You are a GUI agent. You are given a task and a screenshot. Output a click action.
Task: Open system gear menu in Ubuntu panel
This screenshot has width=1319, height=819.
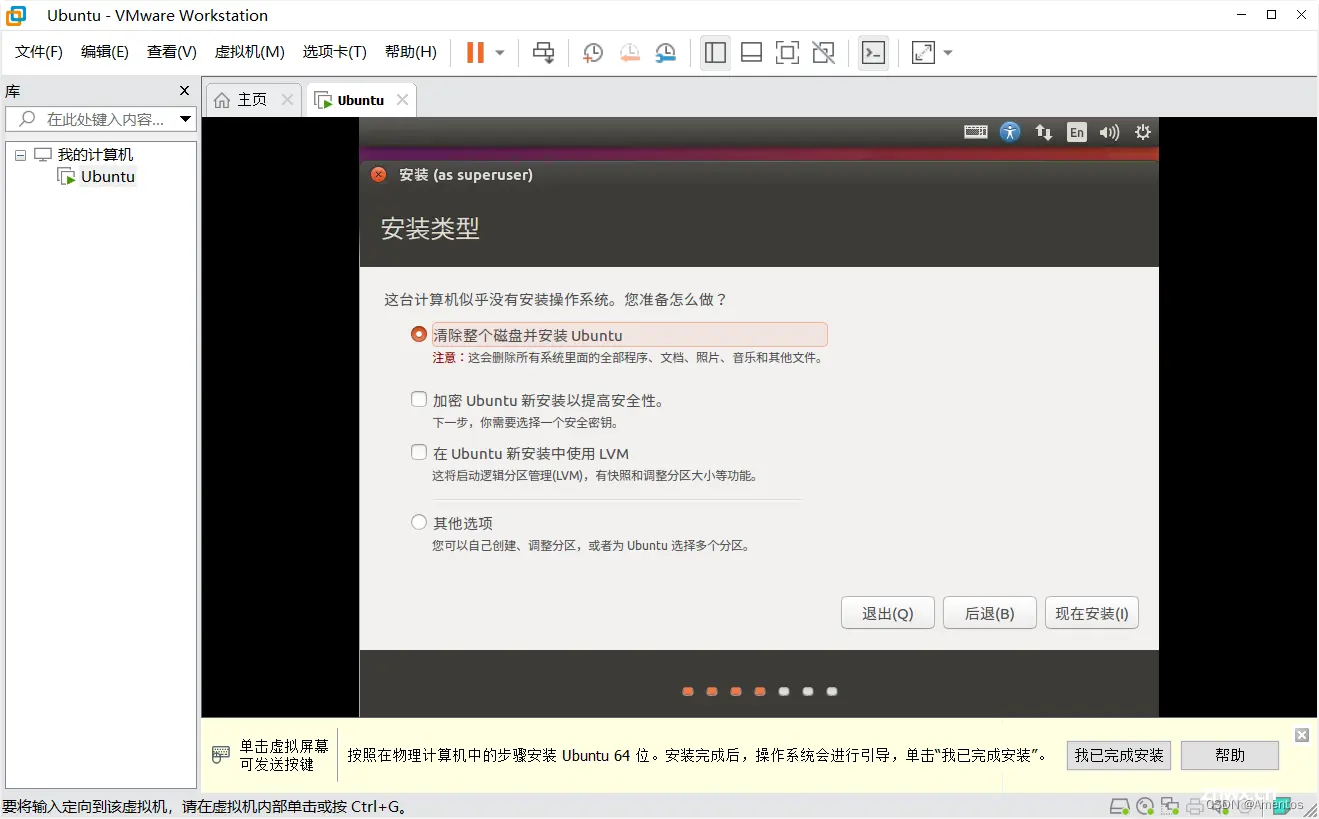coord(1143,131)
